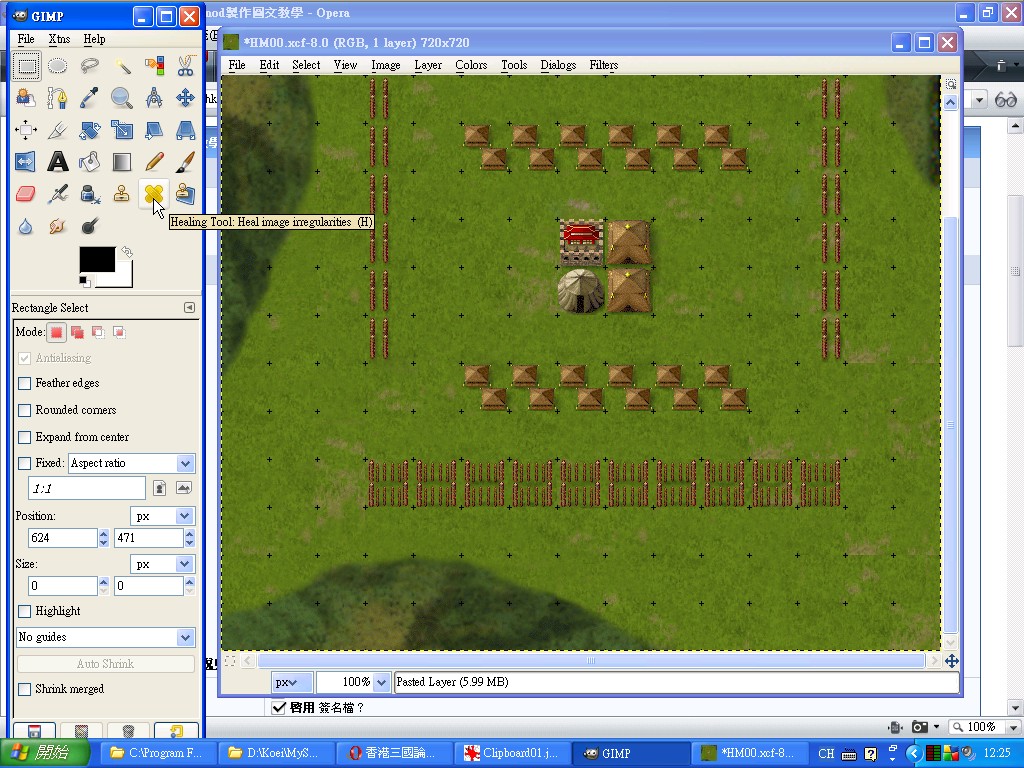Toggle the Feather edges checkbox

click(x=25, y=383)
